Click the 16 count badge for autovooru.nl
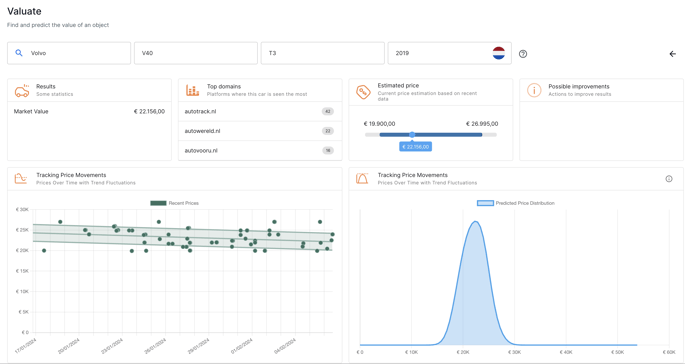 point(328,150)
